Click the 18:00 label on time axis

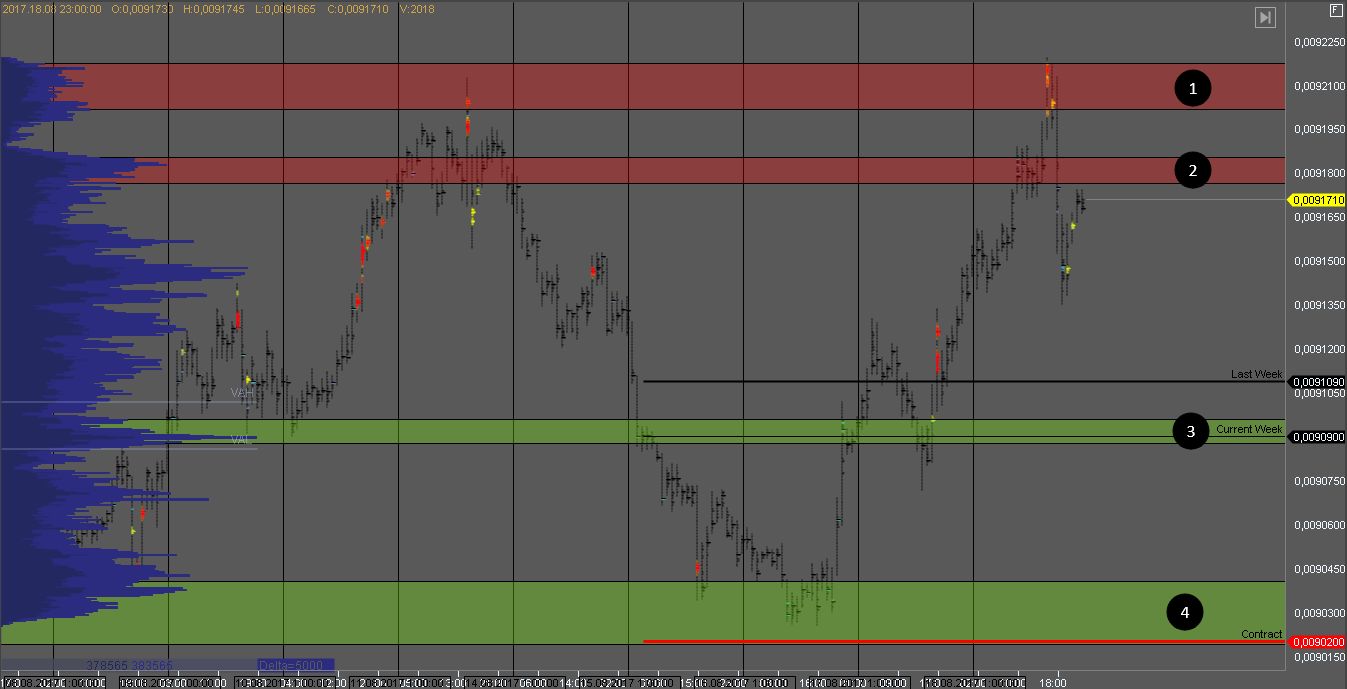pos(1052,682)
